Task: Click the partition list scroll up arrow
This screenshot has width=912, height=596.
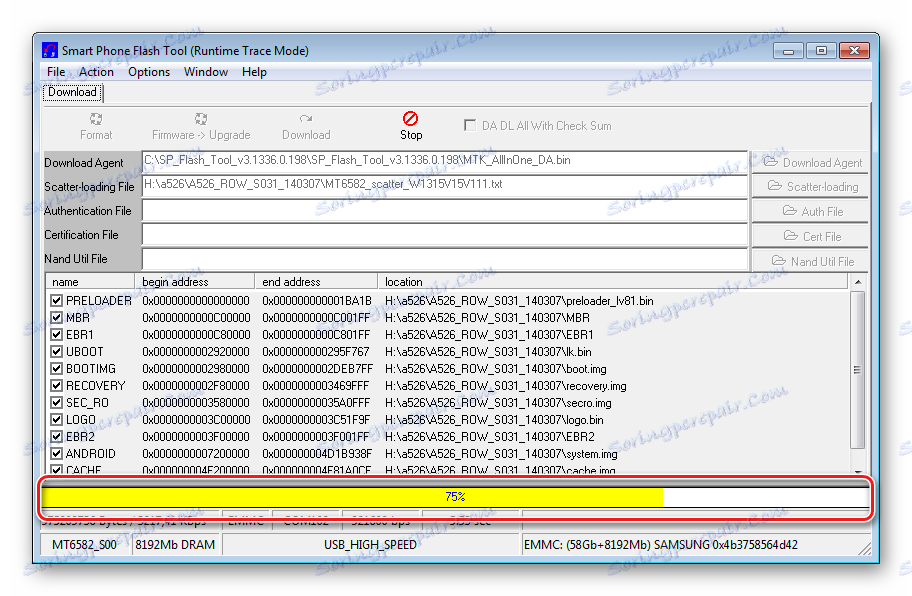Action: click(x=858, y=282)
